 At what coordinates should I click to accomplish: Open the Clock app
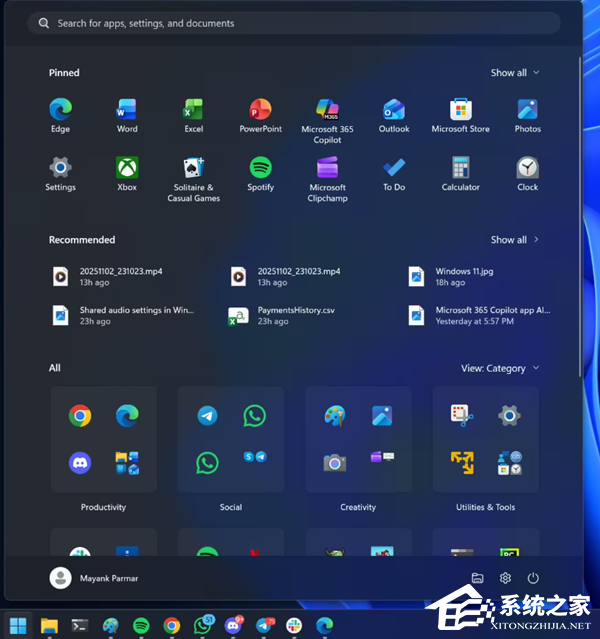click(x=527, y=174)
